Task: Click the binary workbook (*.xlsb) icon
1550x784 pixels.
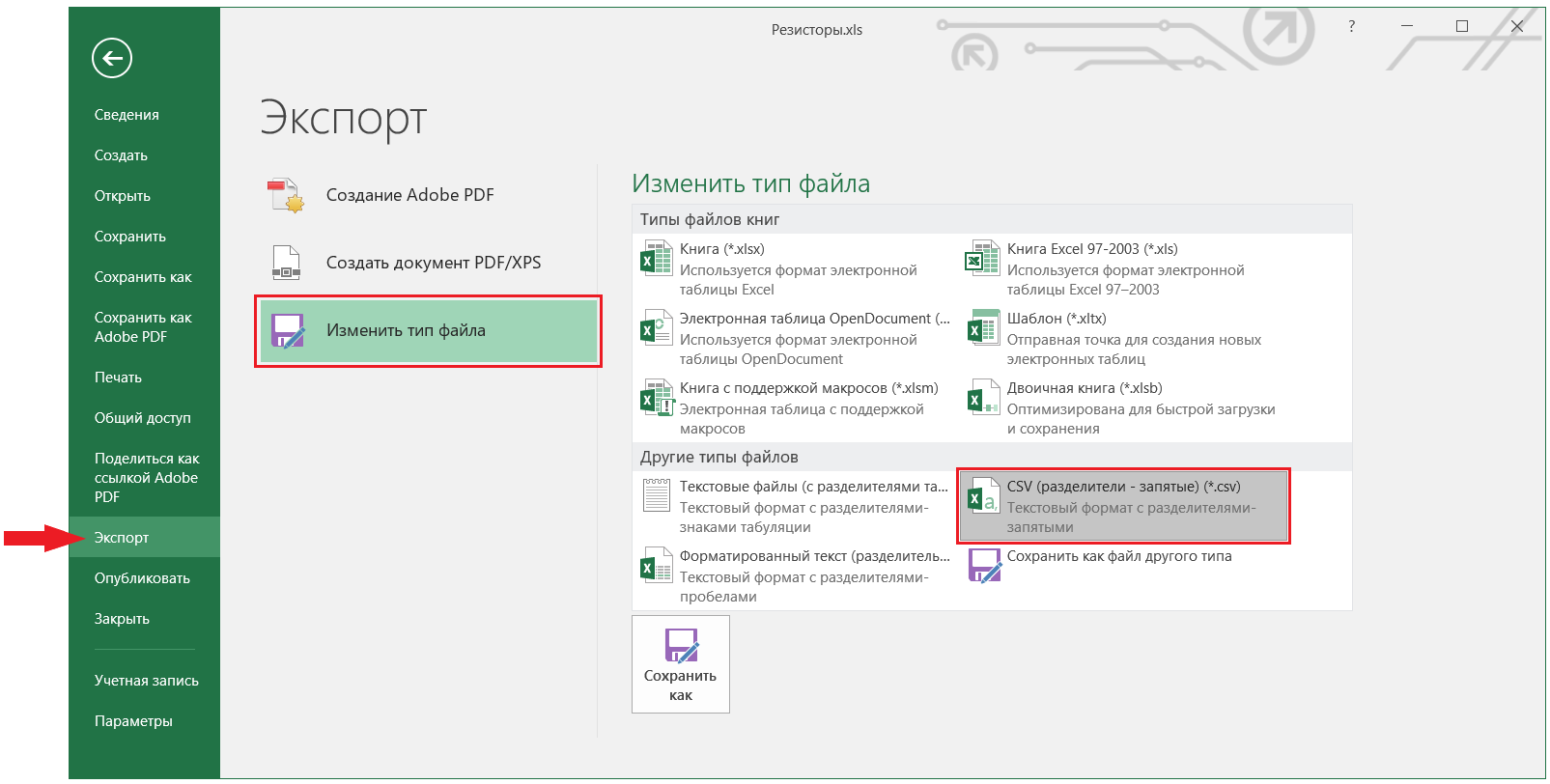Action: [x=983, y=398]
